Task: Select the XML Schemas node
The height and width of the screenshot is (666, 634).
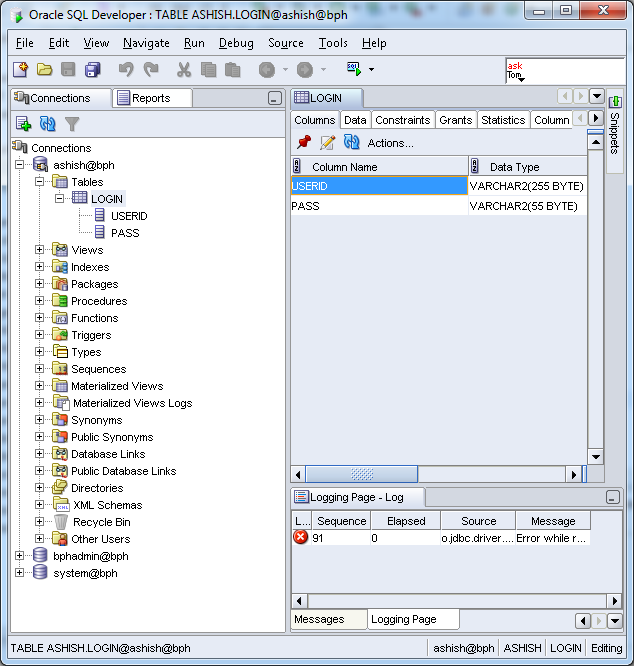Action: (x=107, y=505)
